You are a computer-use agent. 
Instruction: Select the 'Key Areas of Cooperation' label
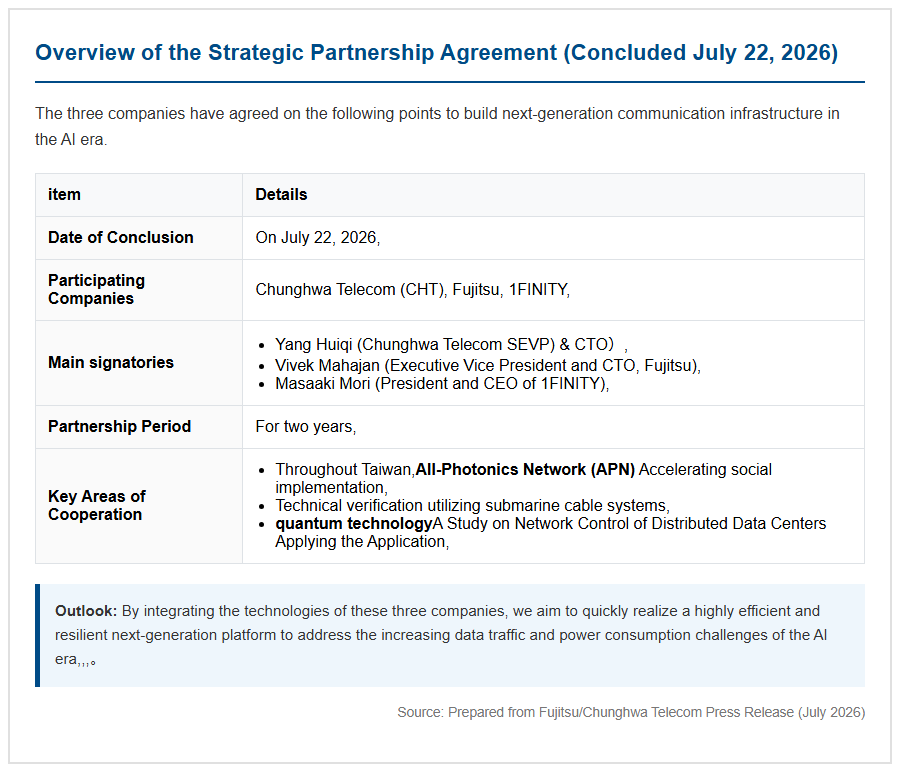[x=96, y=505]
